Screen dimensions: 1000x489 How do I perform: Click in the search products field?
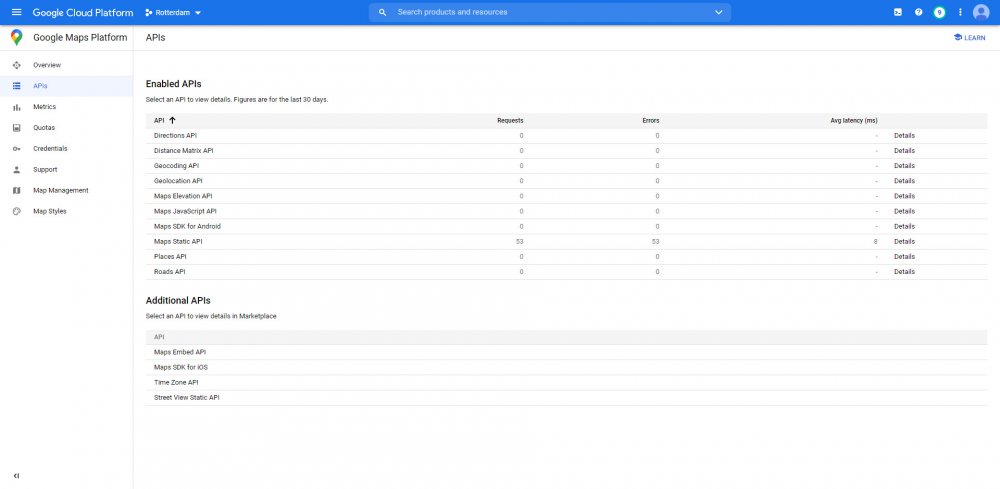[x=550, y=12]
